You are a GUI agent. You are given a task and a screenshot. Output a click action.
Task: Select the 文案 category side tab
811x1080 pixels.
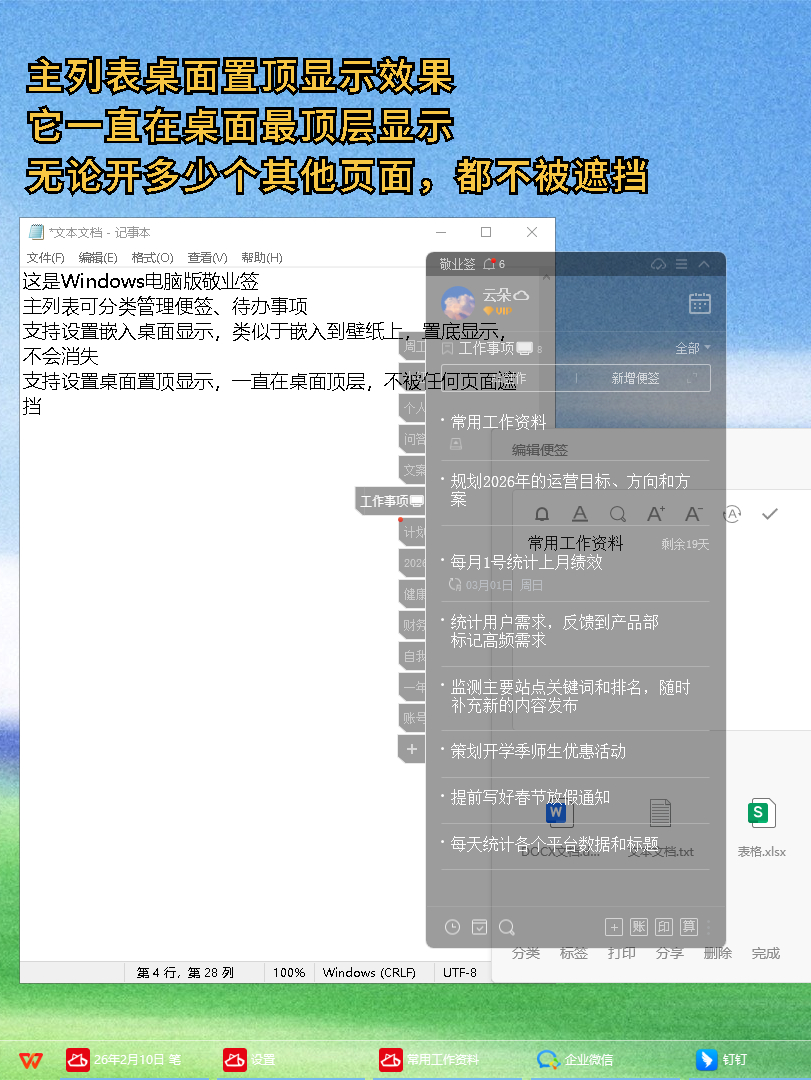(413, 470)
